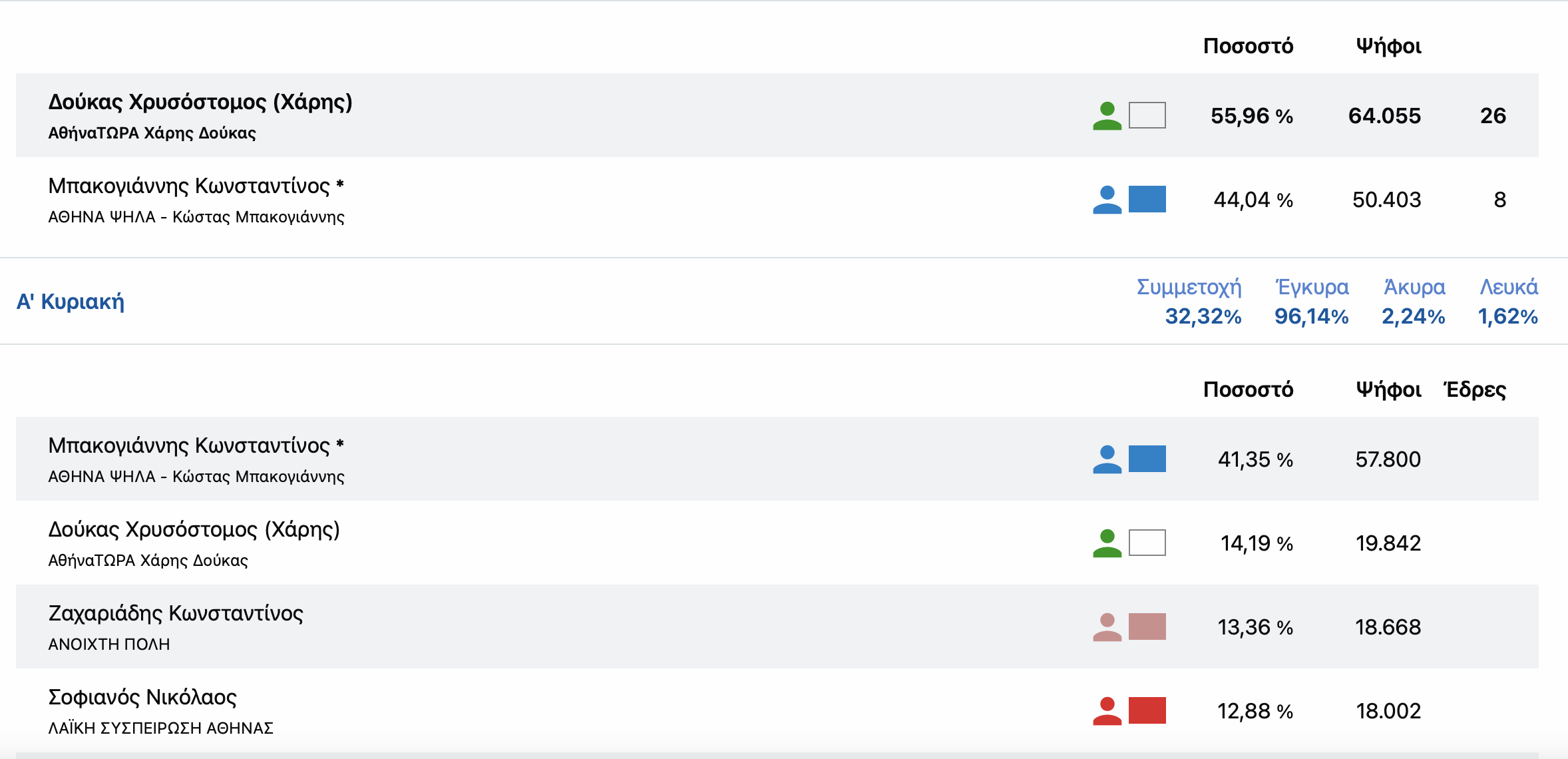Click the blue color box beside 44,04 %
The height and width of the screenshot is (759, 1568).
tap(1147, 199)
